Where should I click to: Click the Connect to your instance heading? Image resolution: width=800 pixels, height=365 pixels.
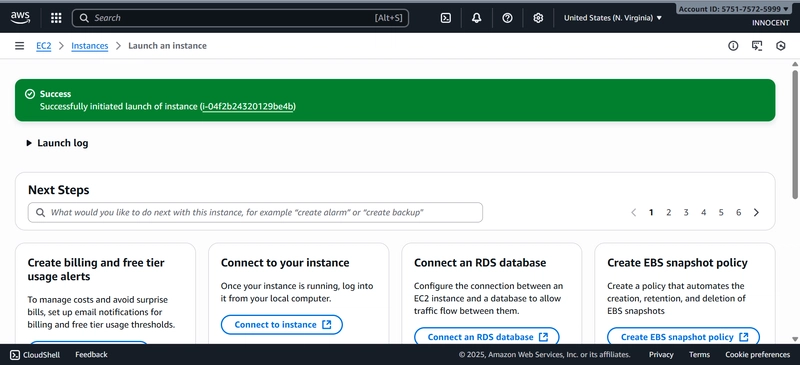(285, 263)
